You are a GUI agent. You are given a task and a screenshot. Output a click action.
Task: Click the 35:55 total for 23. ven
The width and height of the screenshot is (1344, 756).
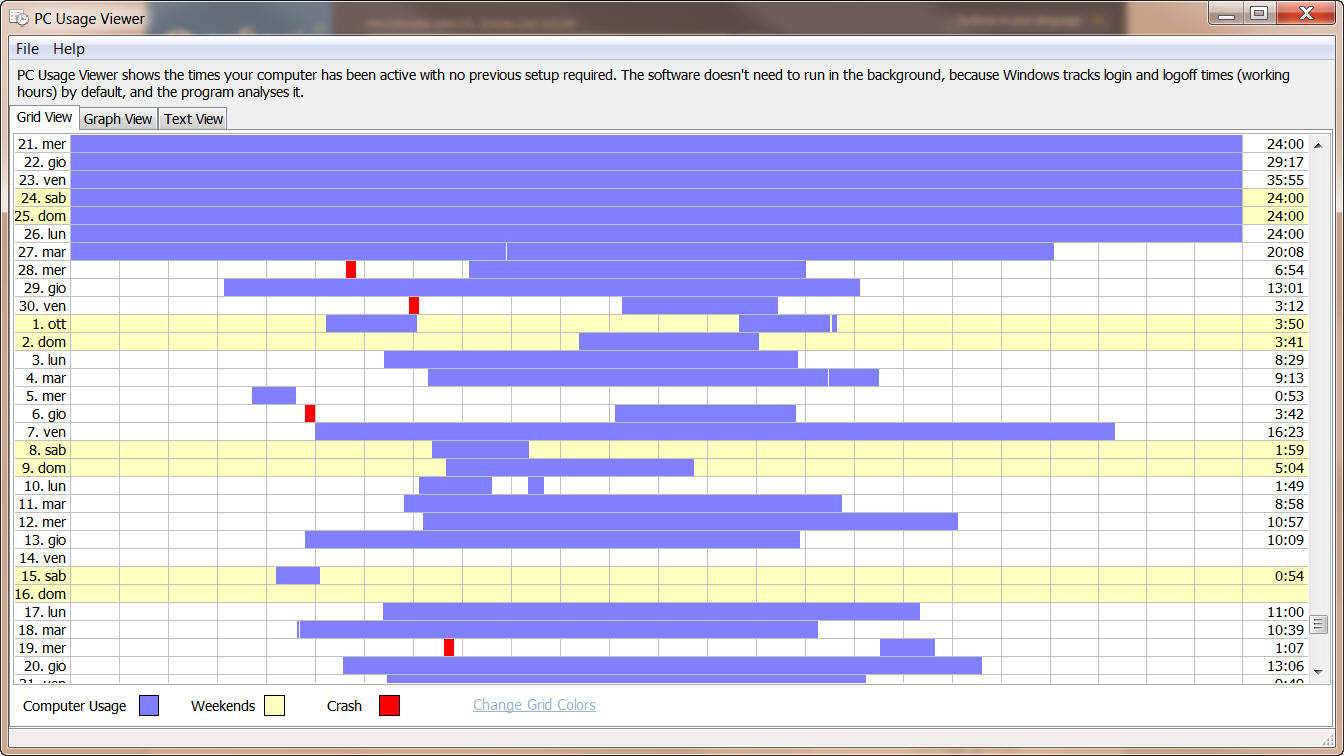[1285, 180]
